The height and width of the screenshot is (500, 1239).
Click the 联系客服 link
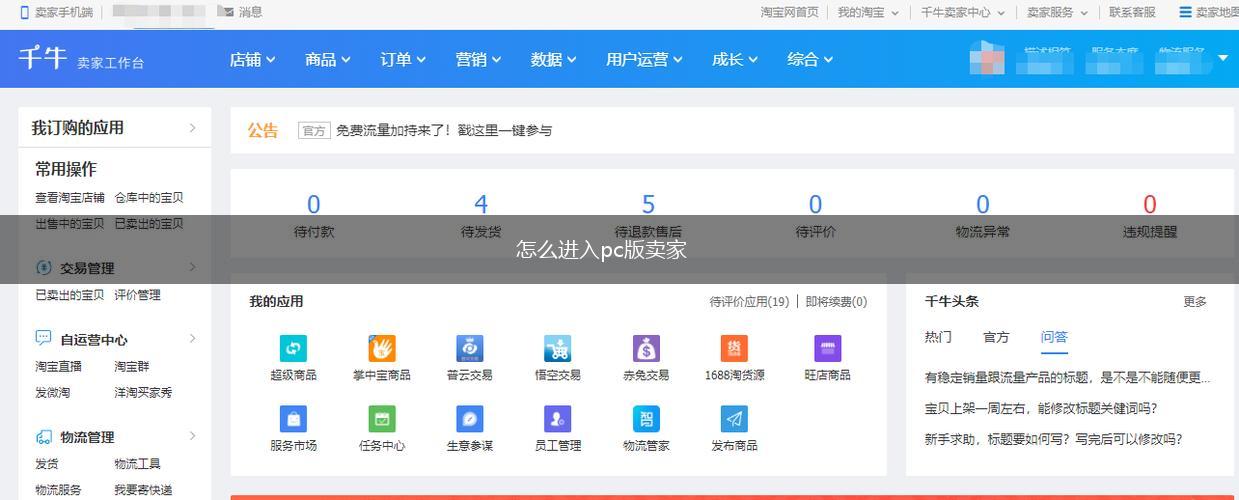pyautogui.click(x=1132, y=12)
